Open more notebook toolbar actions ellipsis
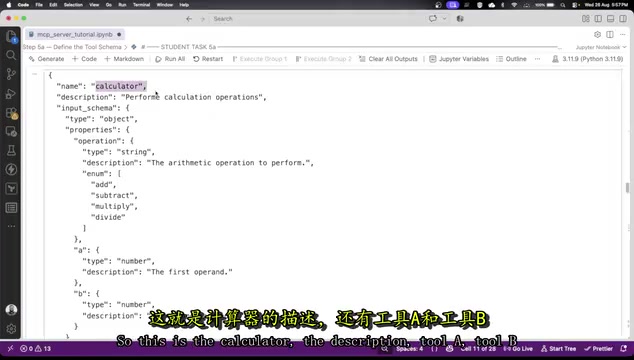634x360 pixels. (x=537, y=59)
